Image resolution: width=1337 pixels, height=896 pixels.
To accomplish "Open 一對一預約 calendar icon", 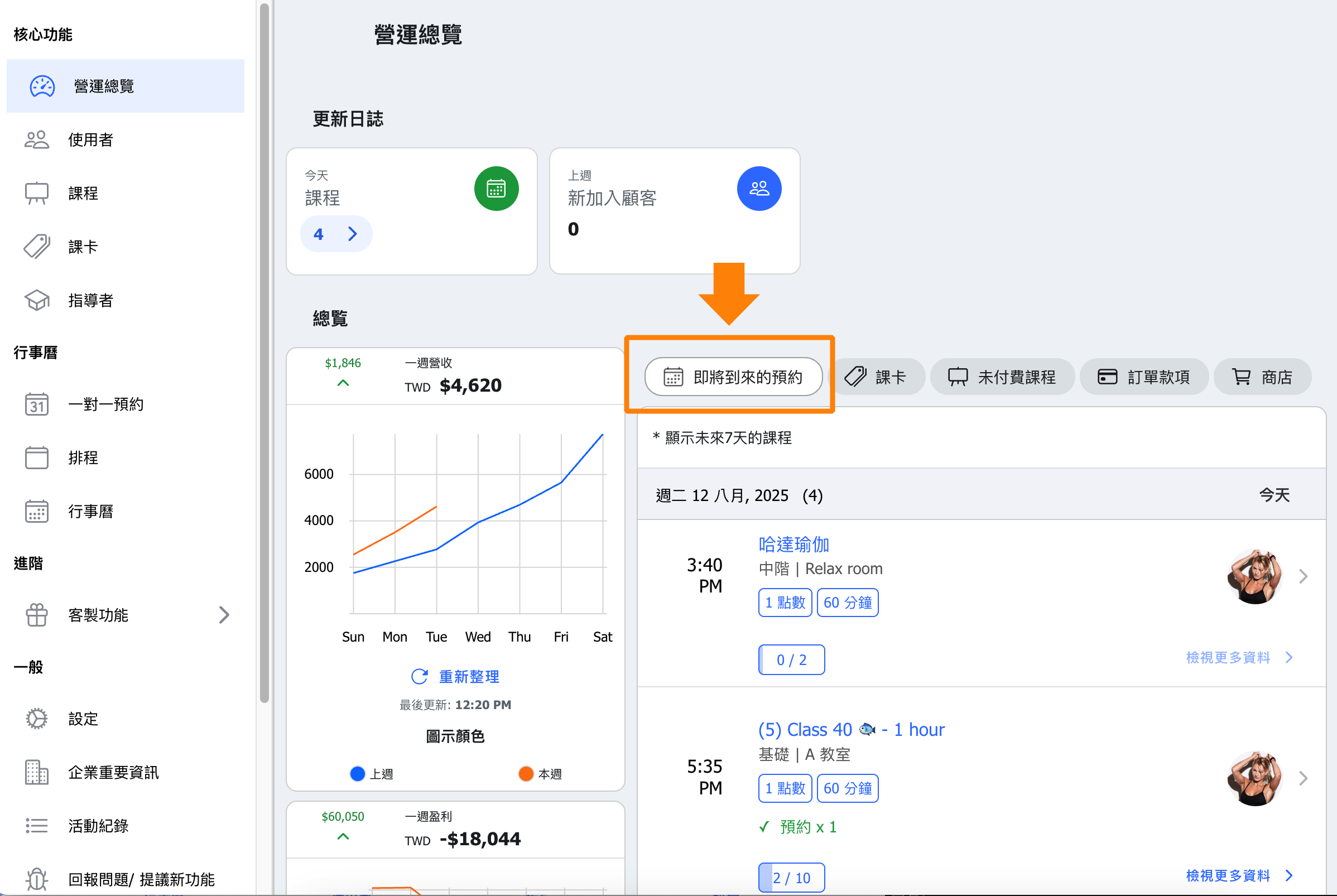I will (x=37, y=404).
